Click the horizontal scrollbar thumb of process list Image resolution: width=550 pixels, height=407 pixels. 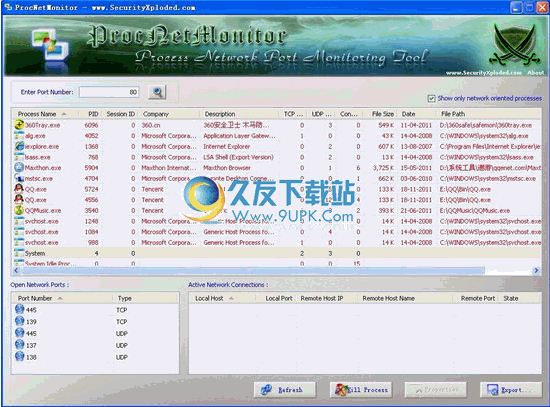pyautogui.click(x=252, y=271)
